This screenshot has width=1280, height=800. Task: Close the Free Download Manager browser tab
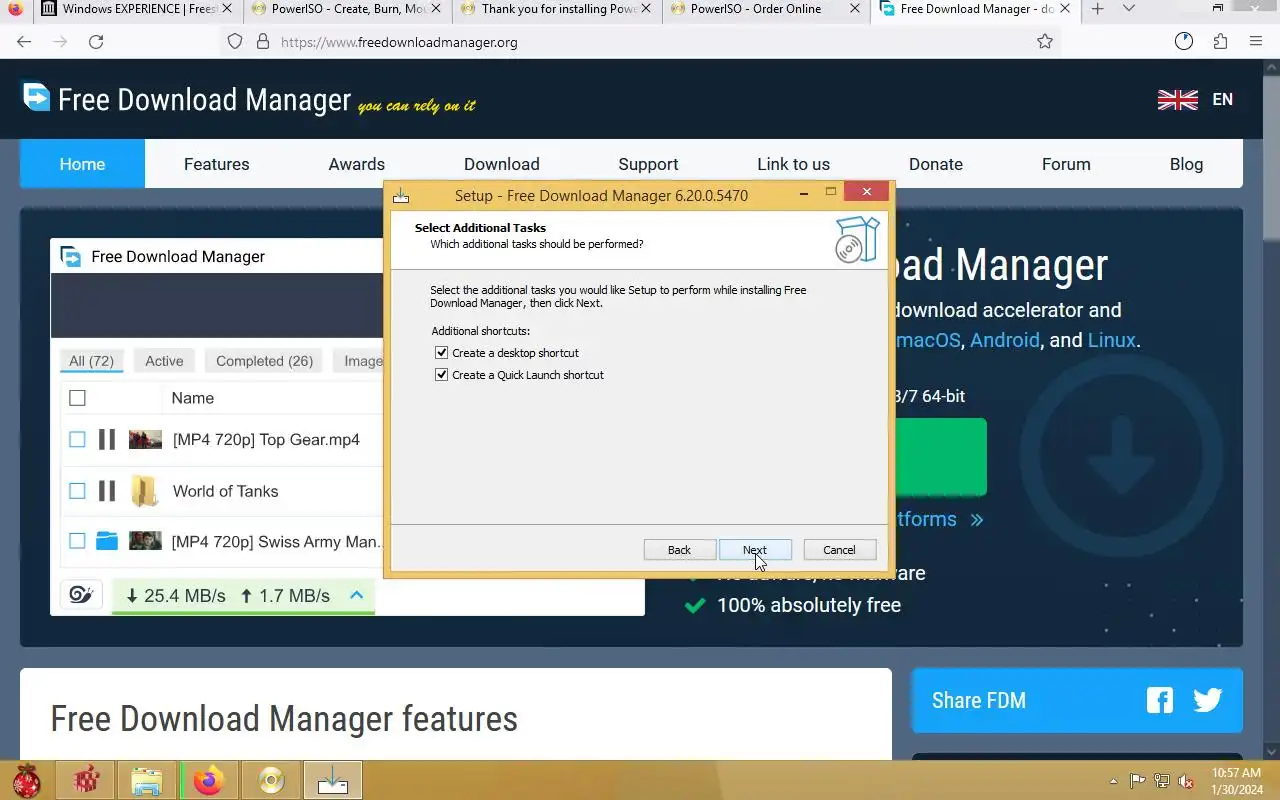pyautogui.click(x=1066, y=9)
